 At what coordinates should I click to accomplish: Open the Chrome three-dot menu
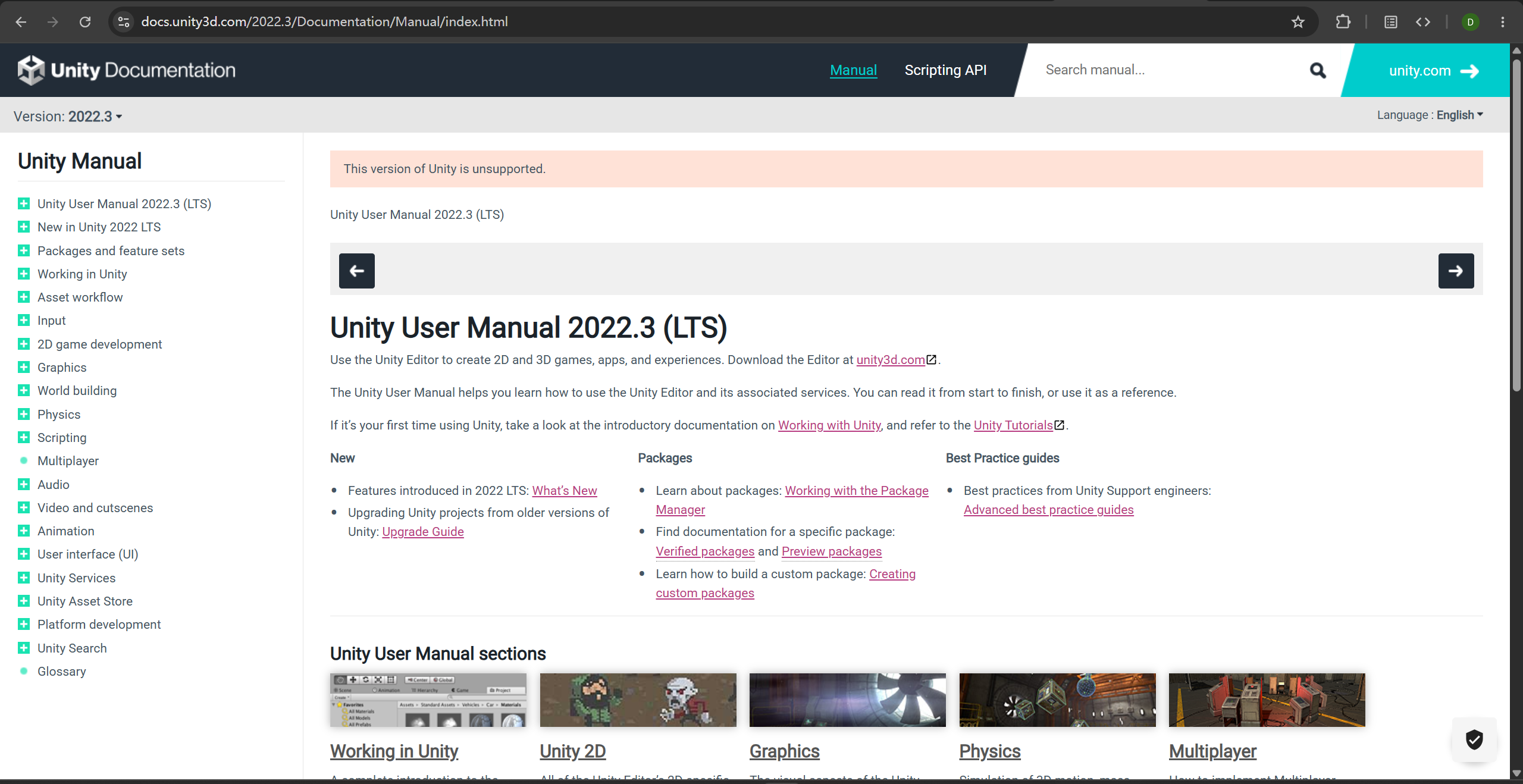pos(1502,22)
